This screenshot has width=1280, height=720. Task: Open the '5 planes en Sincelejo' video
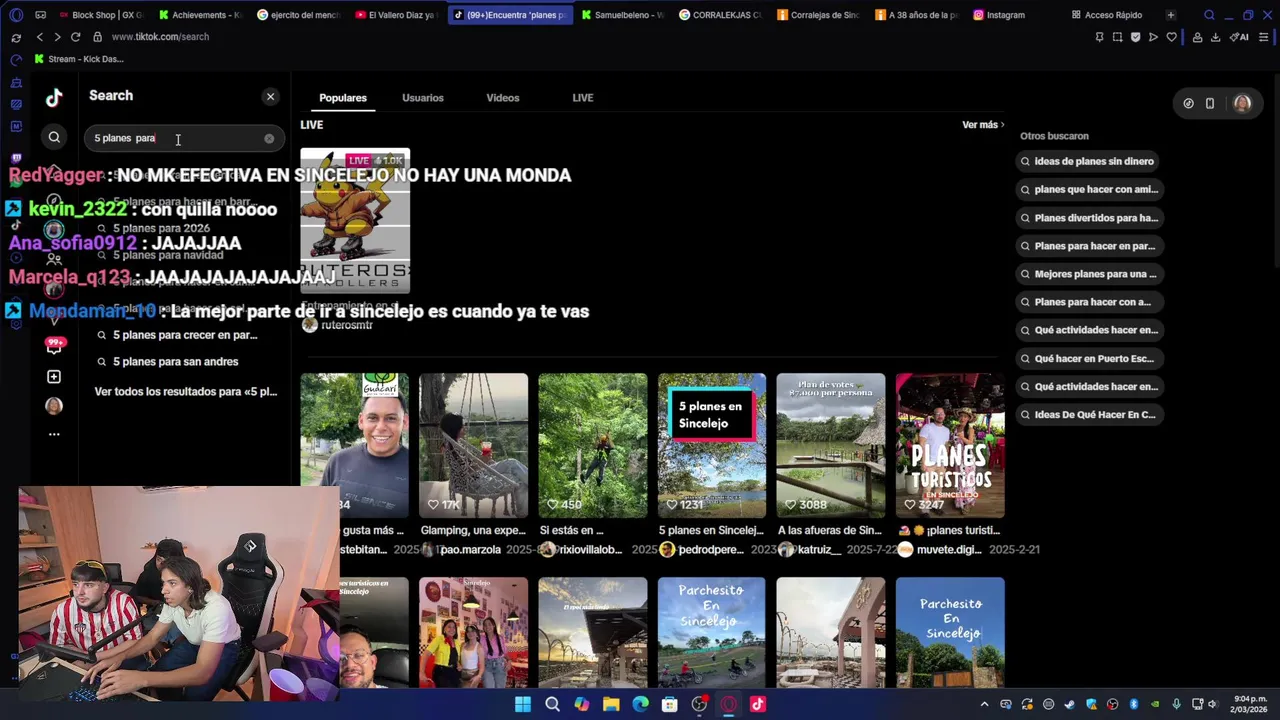point(712,446)
